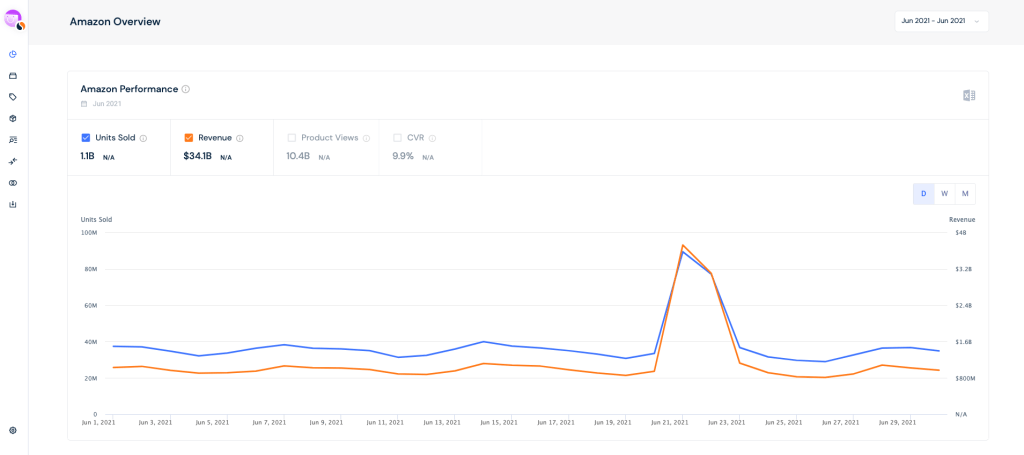
Task: Click the 100M units axis label
Action: 89,233
